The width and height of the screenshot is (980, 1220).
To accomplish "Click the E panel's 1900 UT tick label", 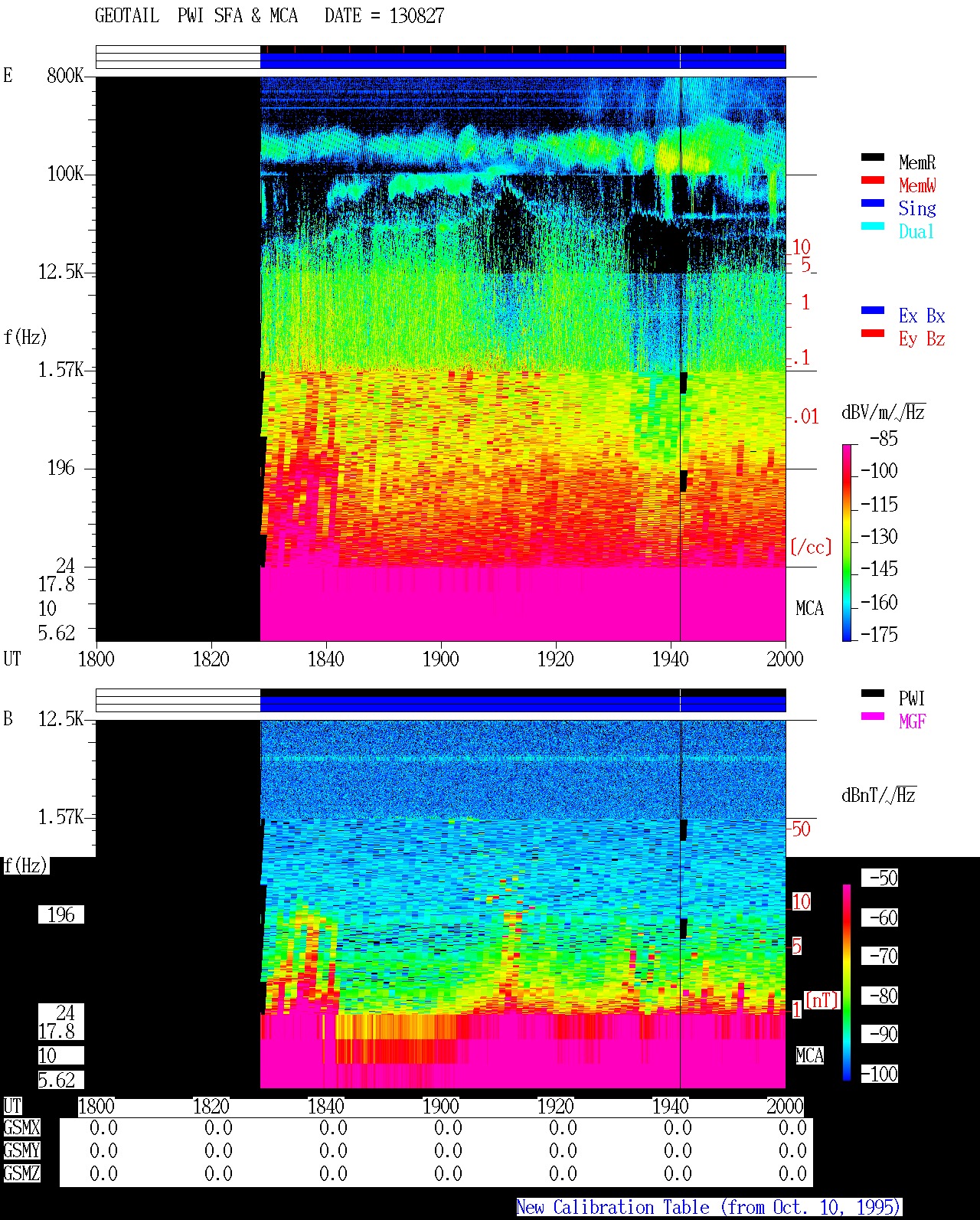I will coord(440,659).
